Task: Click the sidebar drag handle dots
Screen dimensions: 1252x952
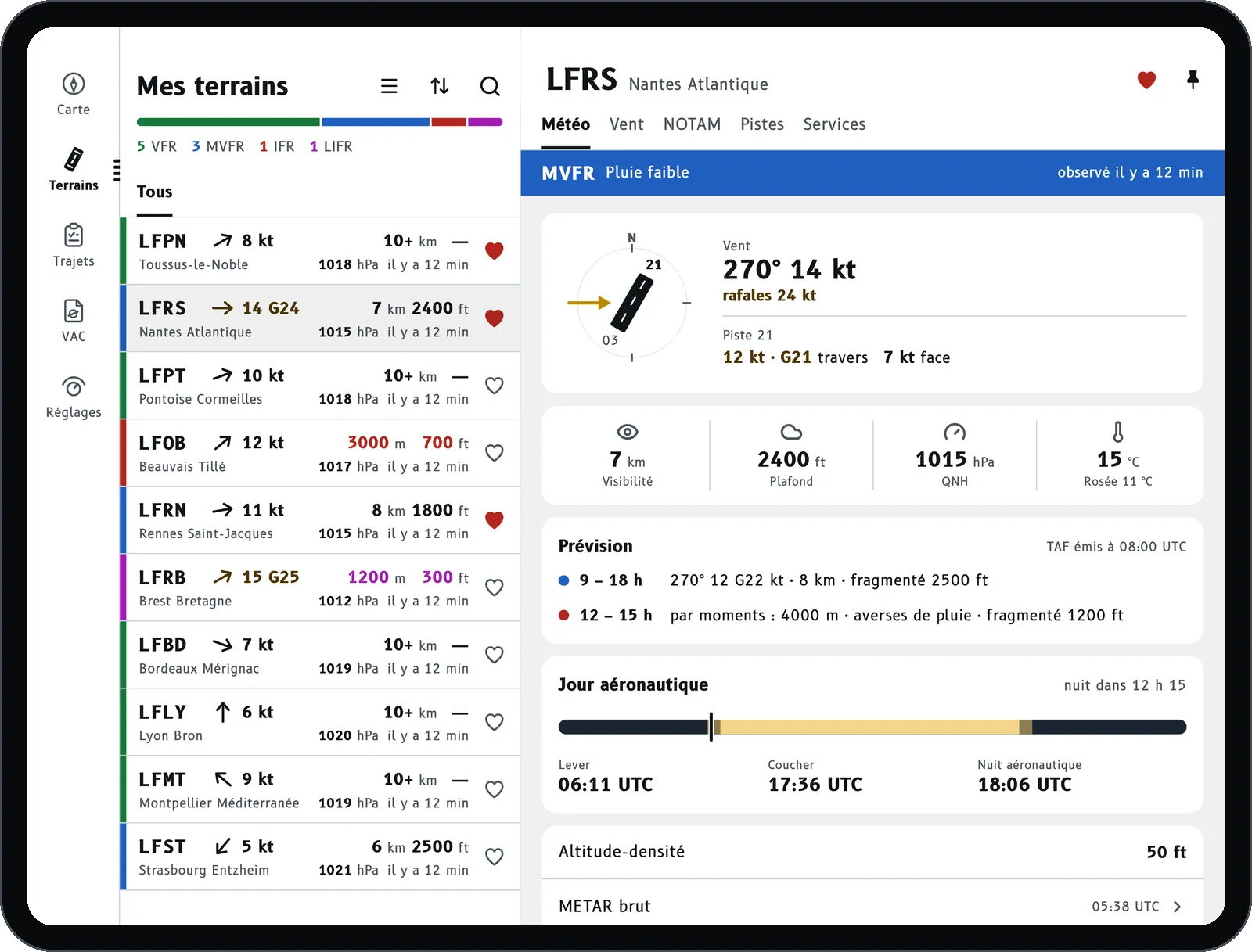Action: point(117,170)
